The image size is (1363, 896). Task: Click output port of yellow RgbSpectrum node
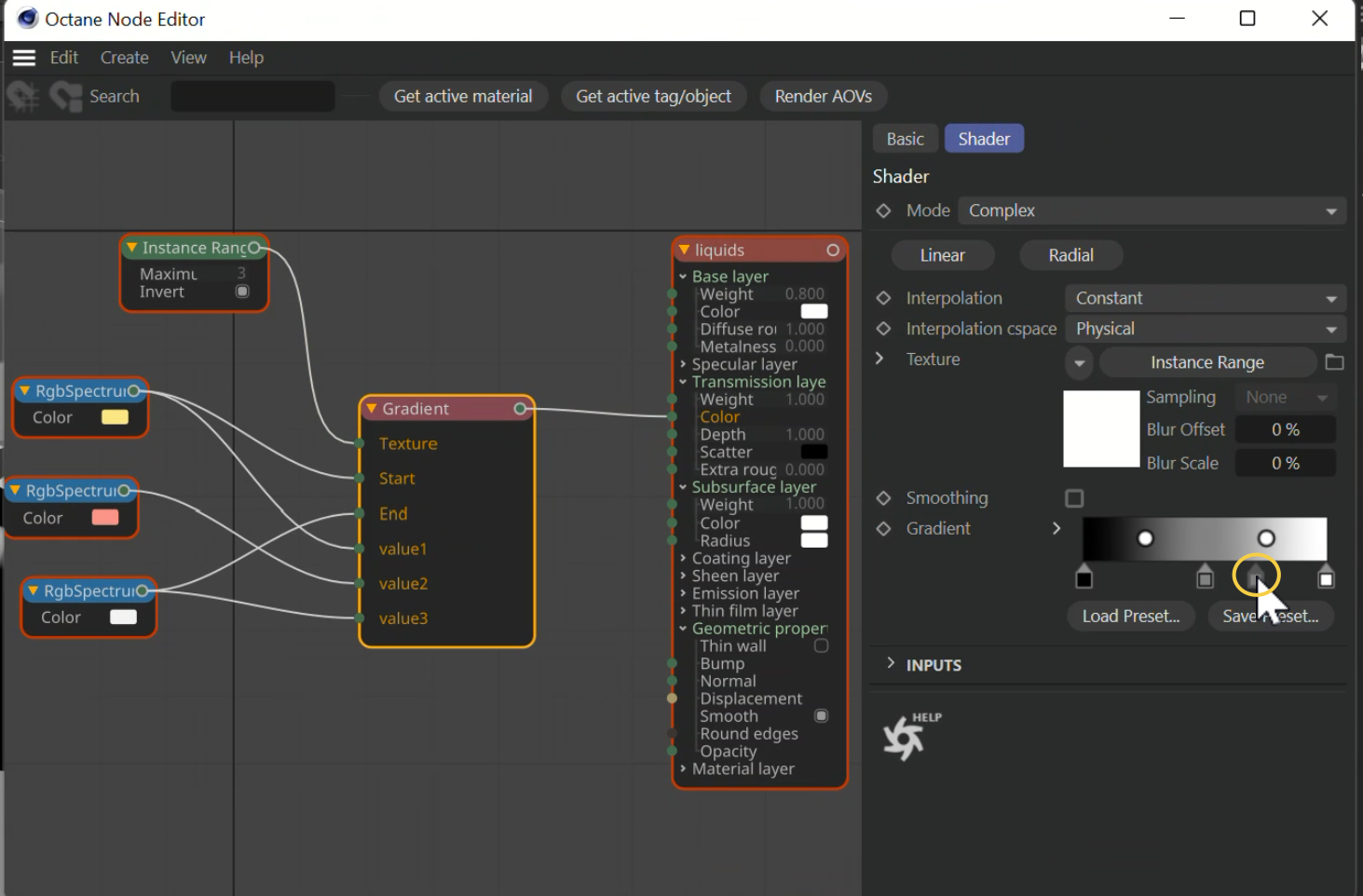pyautogui.click(x=134, y=391)
